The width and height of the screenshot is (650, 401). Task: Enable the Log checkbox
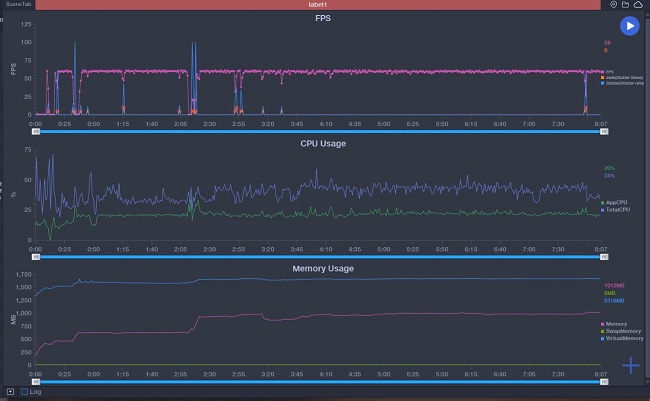pos(24,392)
